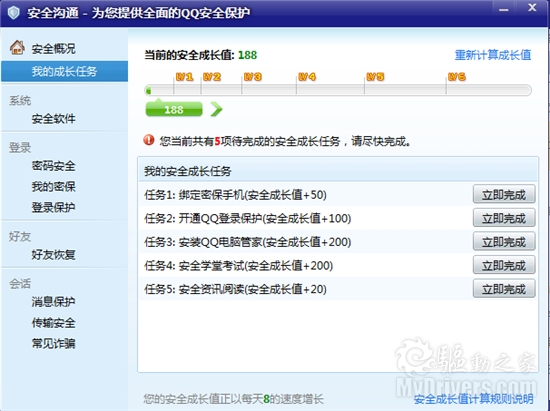Open 我的密保 section
Viewport: 550px width, 411px height.
pyautogui.click(x=53, y=186)
